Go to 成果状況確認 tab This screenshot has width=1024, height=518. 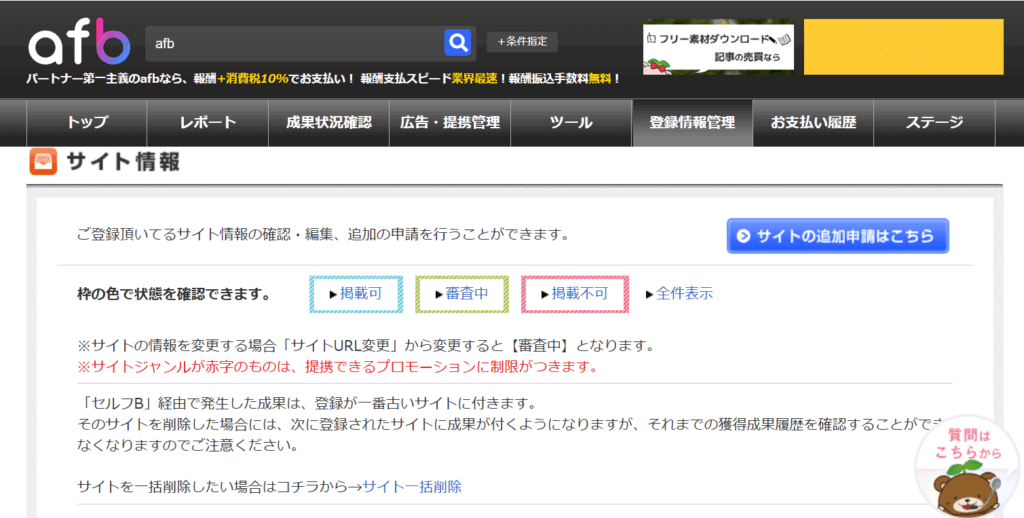point(328,123)
